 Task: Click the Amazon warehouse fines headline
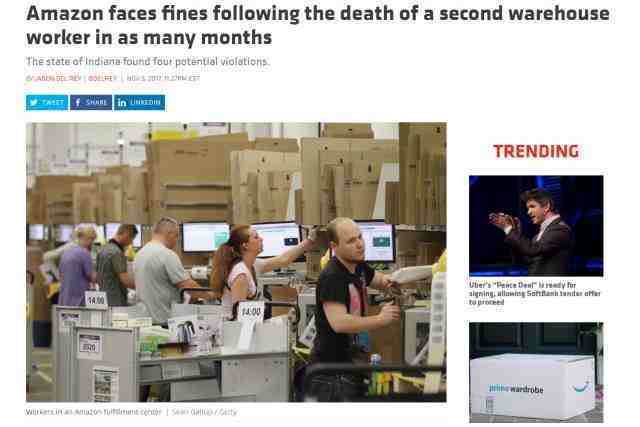pyautogui.click(x=318, y=25)
